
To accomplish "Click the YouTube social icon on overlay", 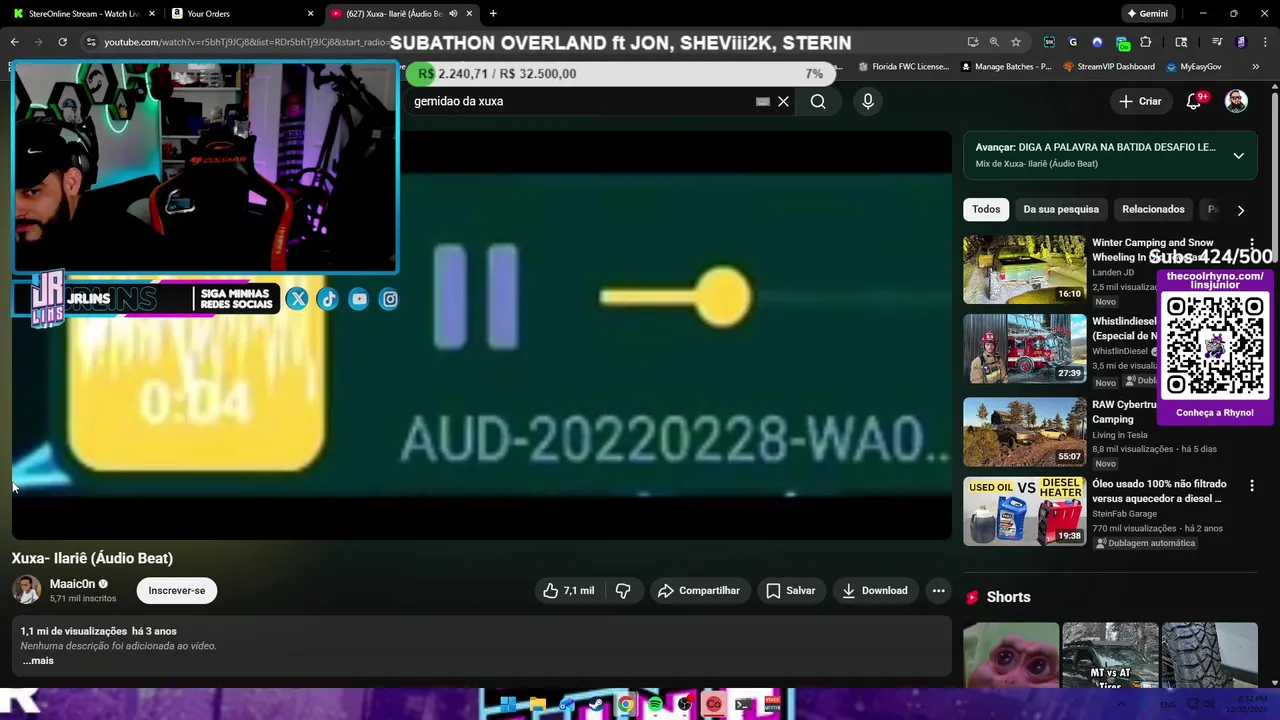I will [x=359, y=299].
